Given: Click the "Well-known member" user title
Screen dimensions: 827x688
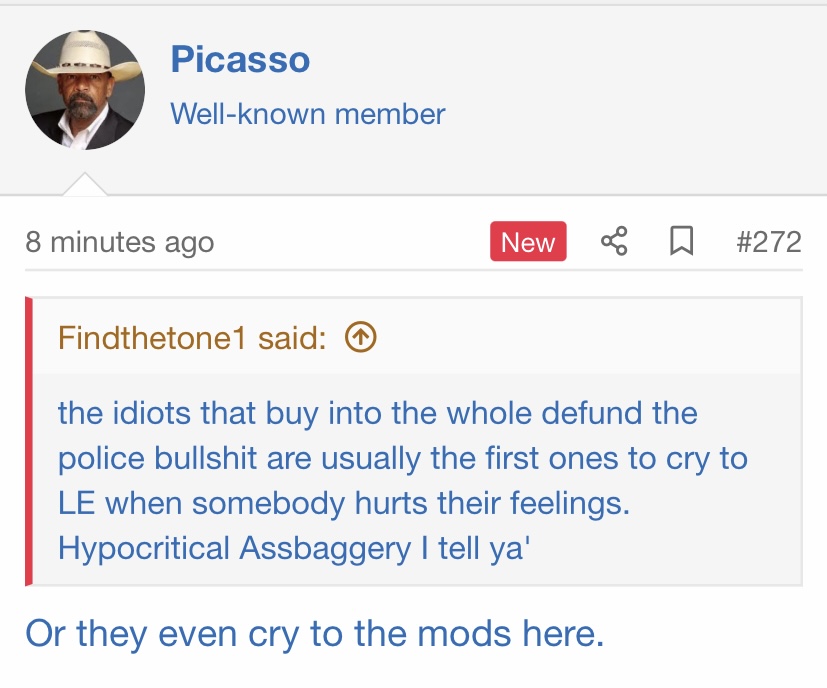Looking at the screenshot, I should pos(307,114).
